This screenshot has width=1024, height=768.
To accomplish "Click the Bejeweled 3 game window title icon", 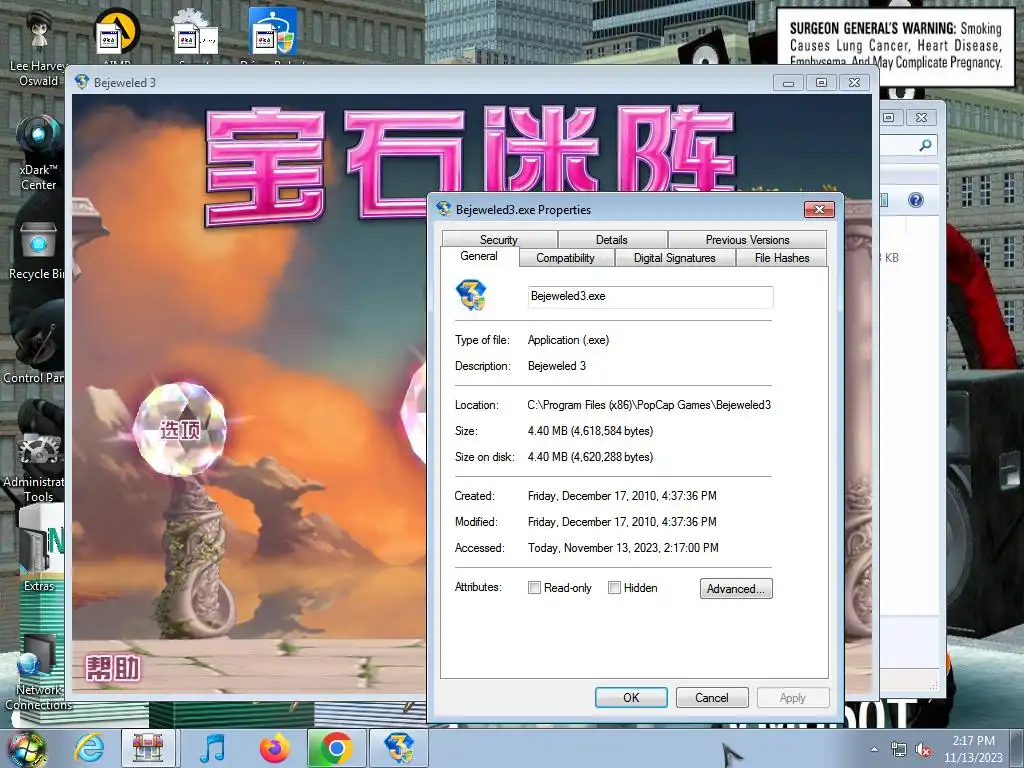I will (82, 82).
